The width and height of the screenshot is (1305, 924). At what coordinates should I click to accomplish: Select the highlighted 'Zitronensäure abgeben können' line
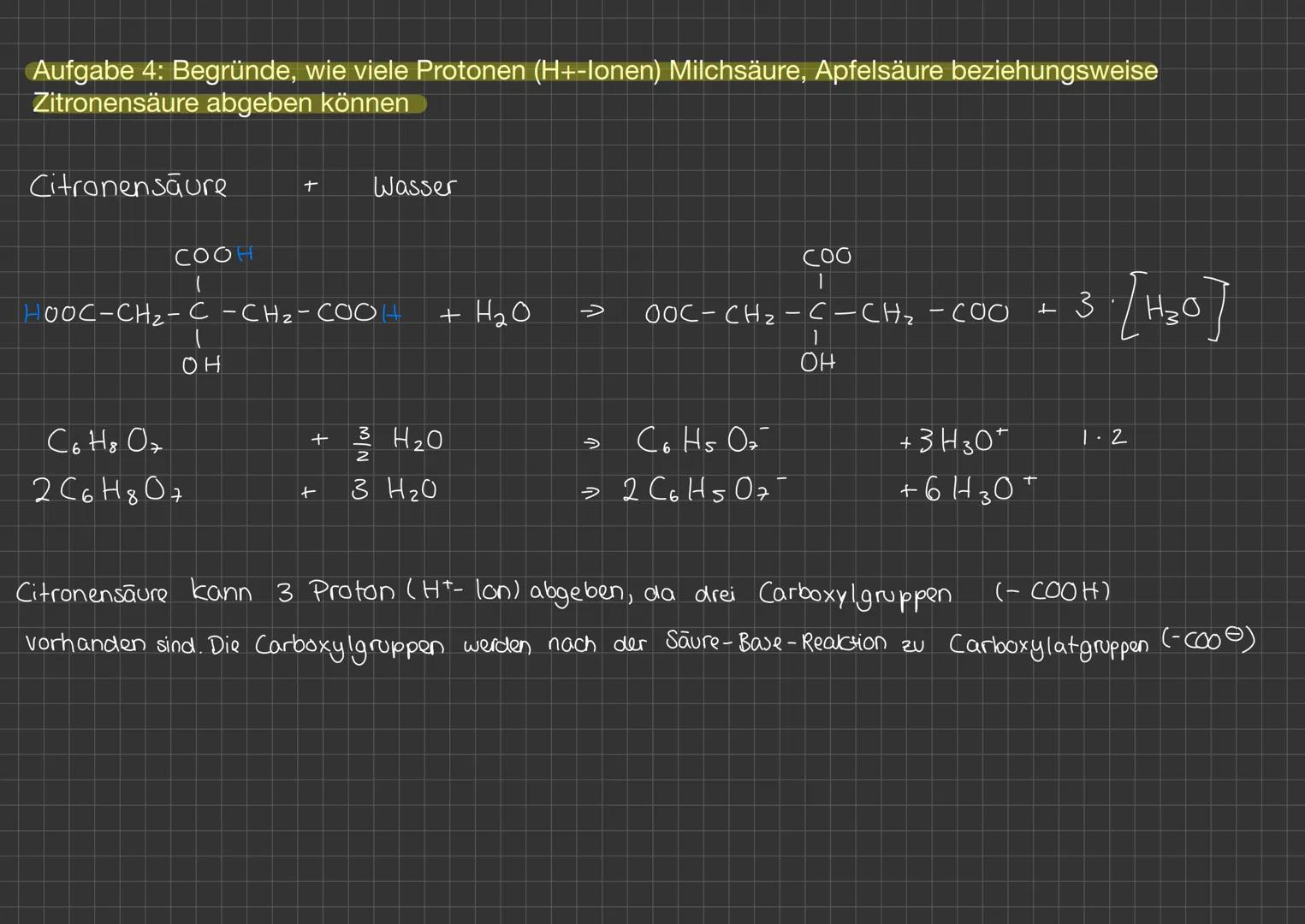[x=221, y=104]
